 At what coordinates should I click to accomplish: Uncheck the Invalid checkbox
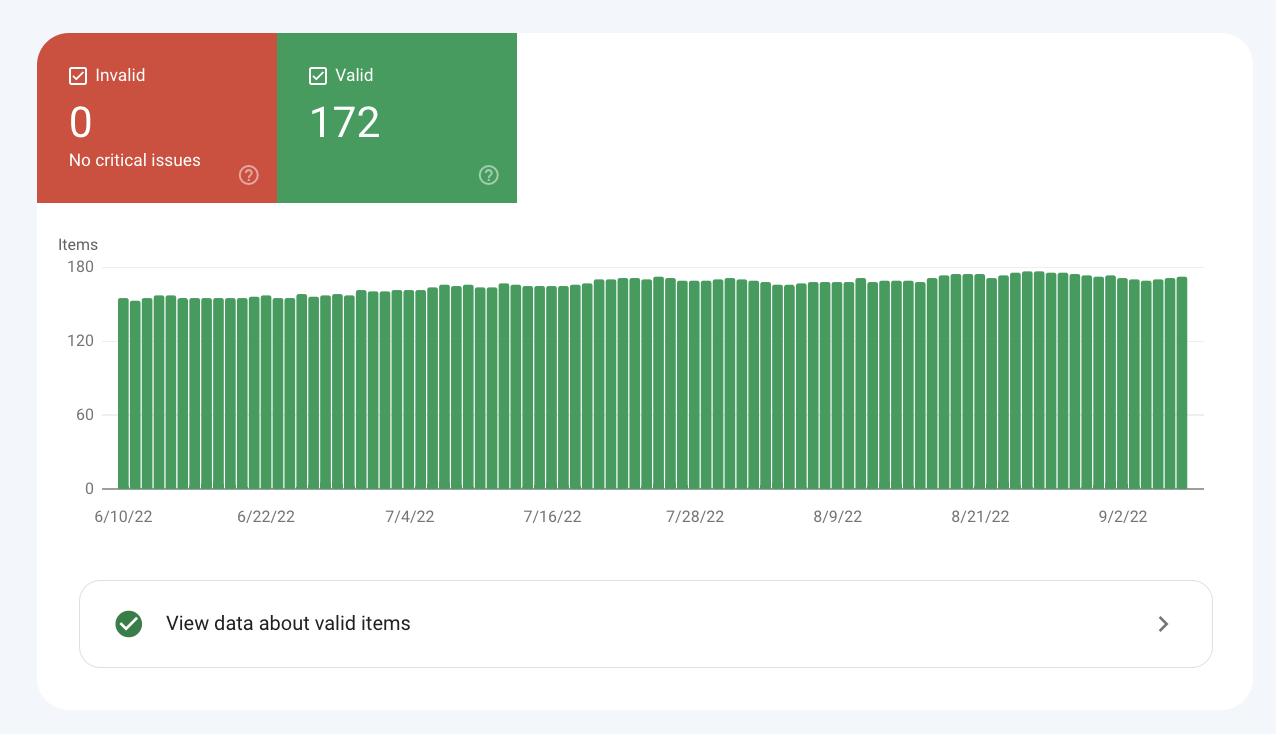(78, 76)
